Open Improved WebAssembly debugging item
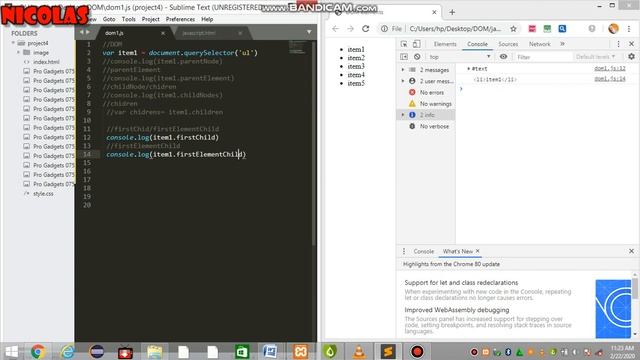Screen dimensions: 640x360 click(457, 310)
